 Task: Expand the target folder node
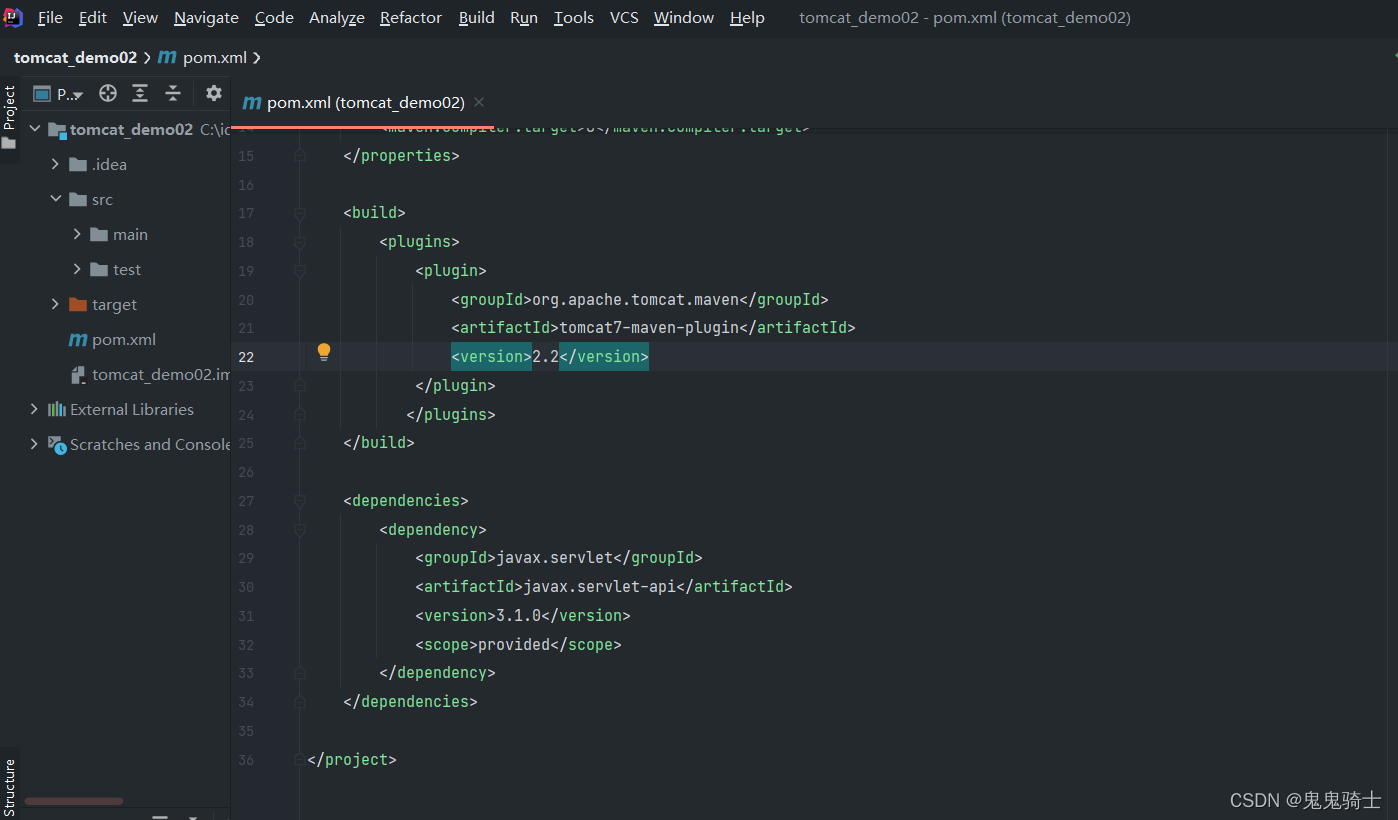56,304
